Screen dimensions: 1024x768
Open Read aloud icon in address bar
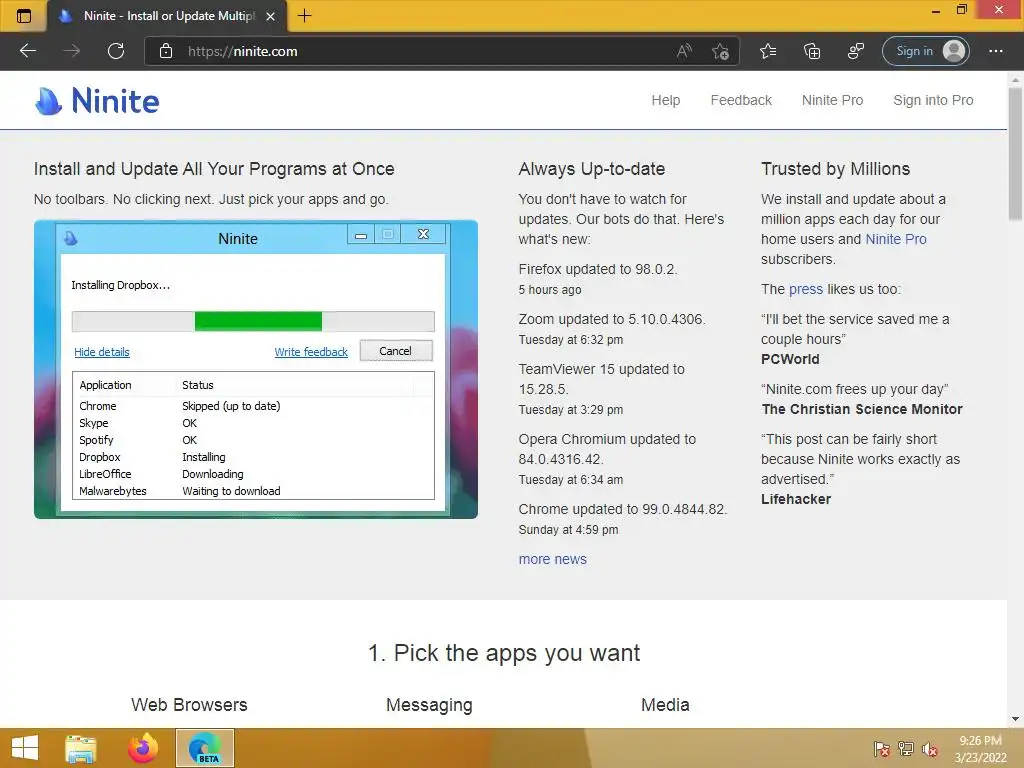(x=684, y=51)
